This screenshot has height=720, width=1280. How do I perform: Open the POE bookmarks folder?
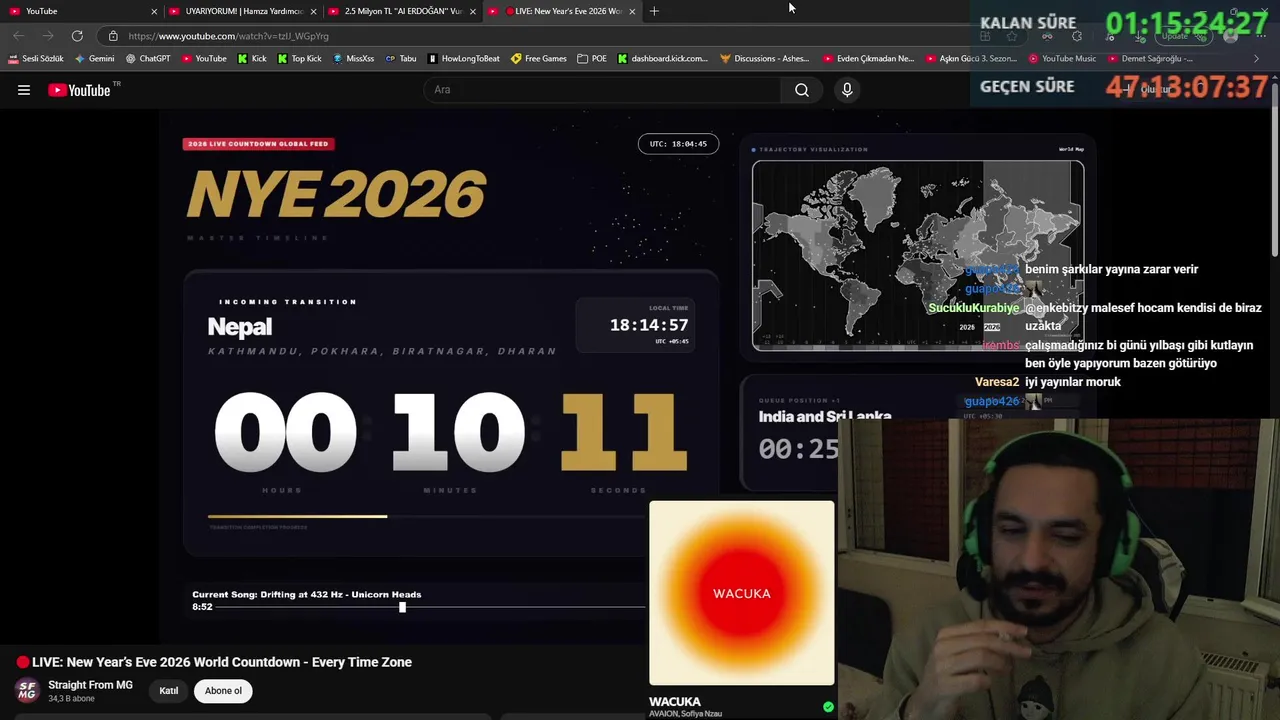(592, 59)
